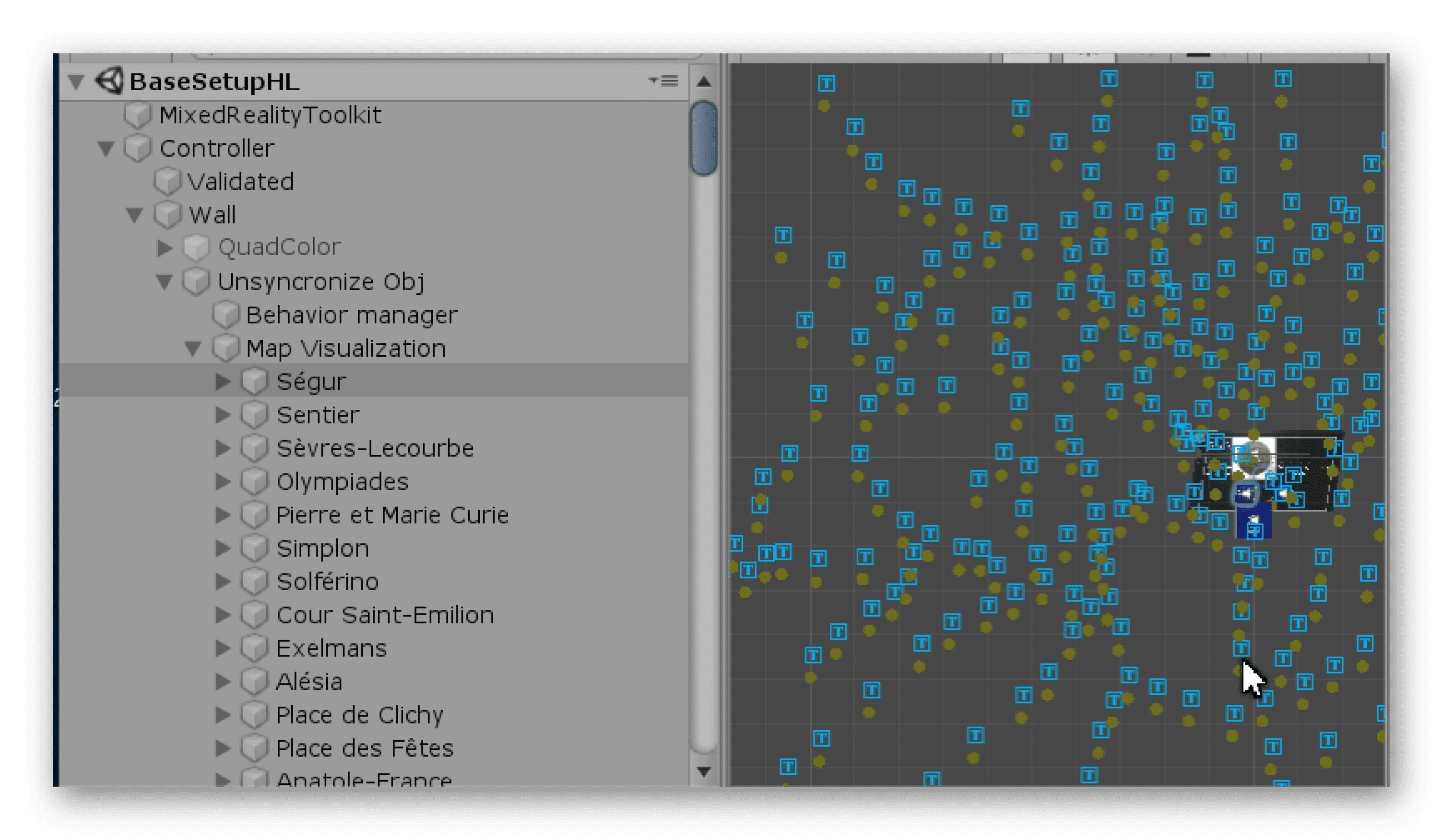Click the cube icon of Ségur

[255, 381]
